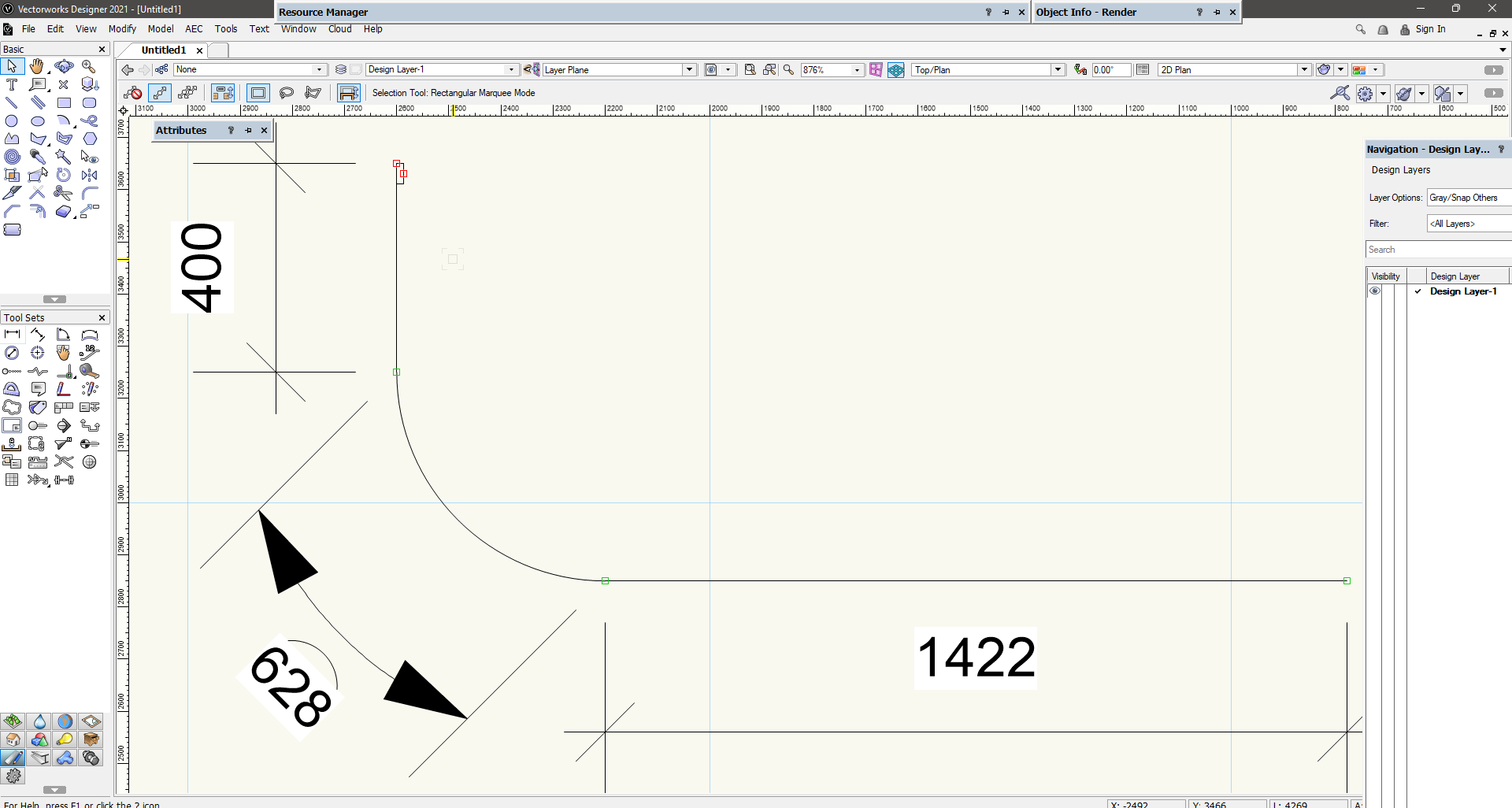Open the Modify menu

(x=122, y=29)
